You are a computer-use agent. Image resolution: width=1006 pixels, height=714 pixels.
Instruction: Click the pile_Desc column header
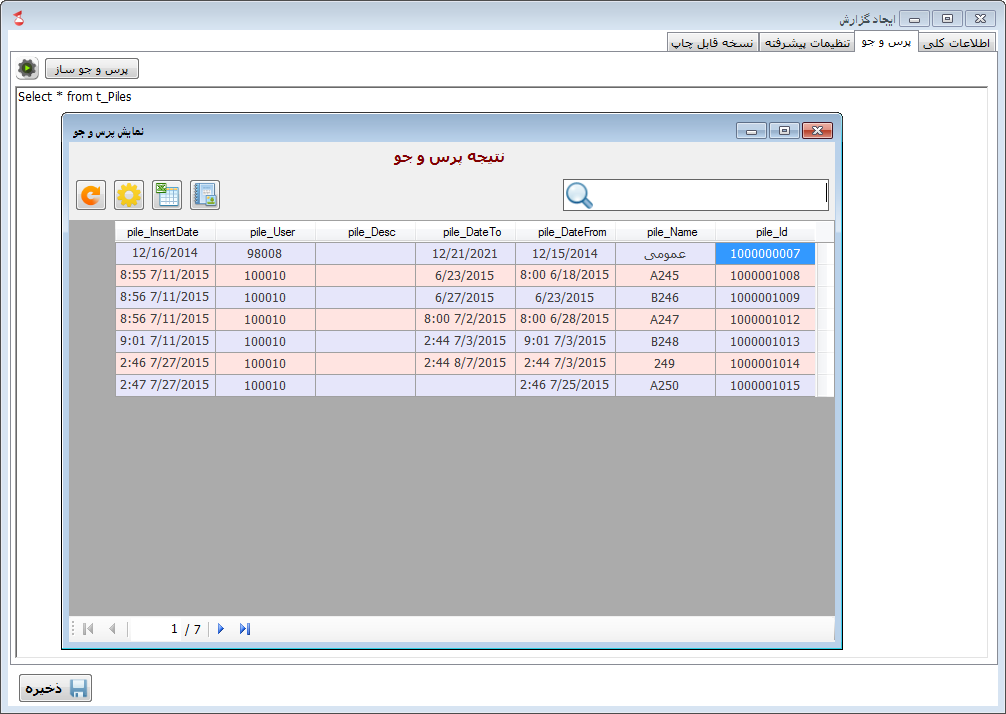pos(365,232)
